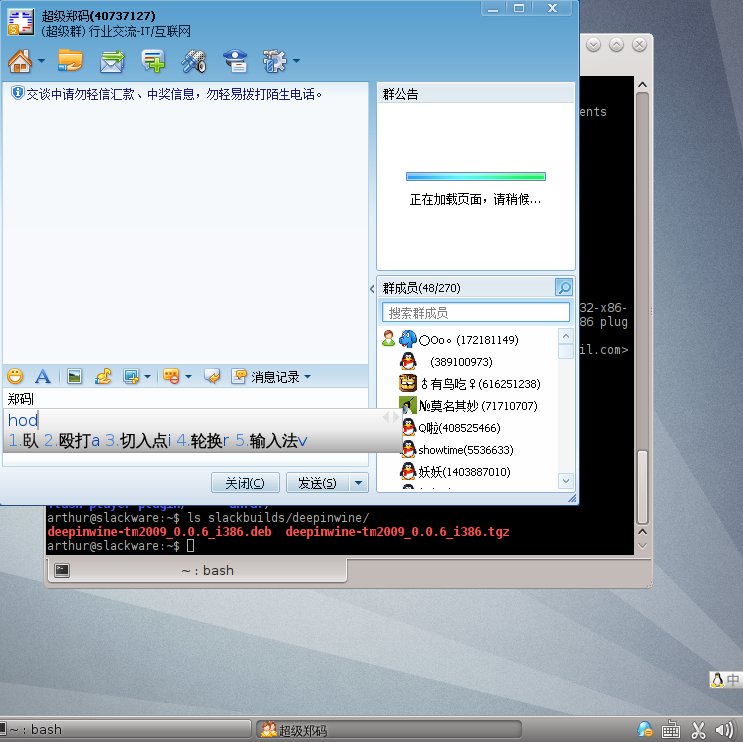
Task: Pick IME candidate 4 轮换
Action: (x=203, y=441)
